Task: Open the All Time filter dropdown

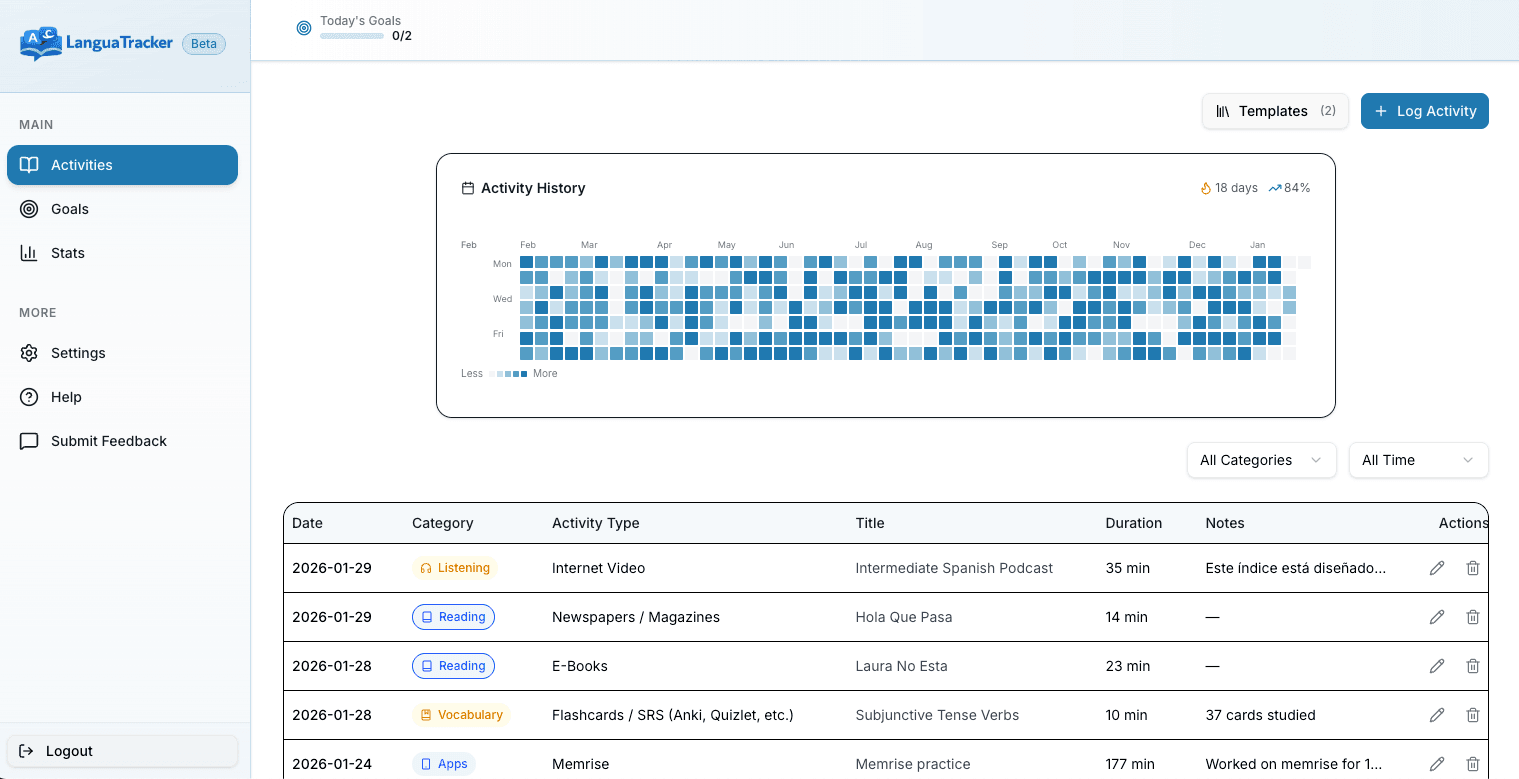Action: 1418,460
